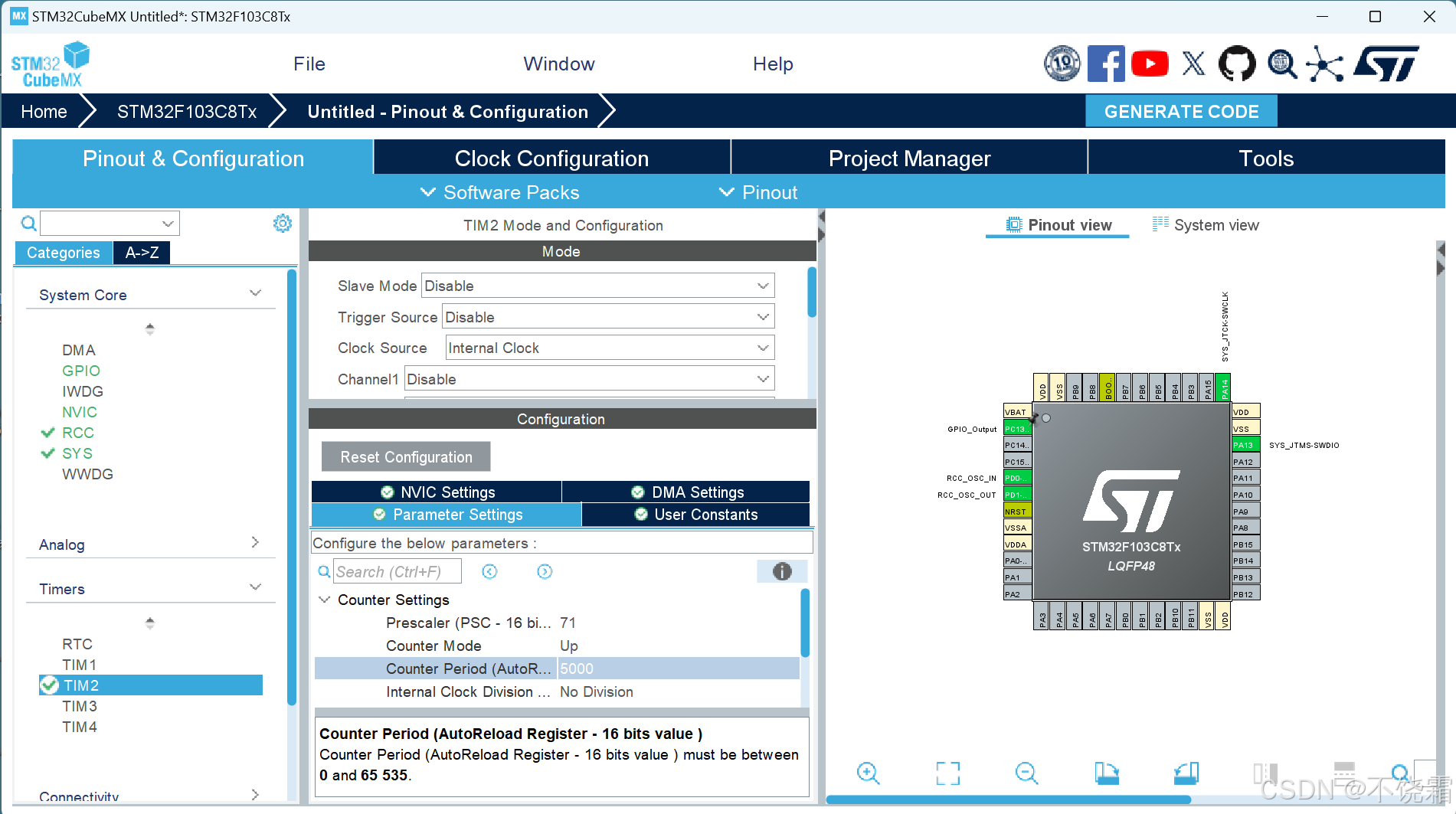Click the parameter search magnifier icon
1456x814 pixels.
click(x=324, y=571)
